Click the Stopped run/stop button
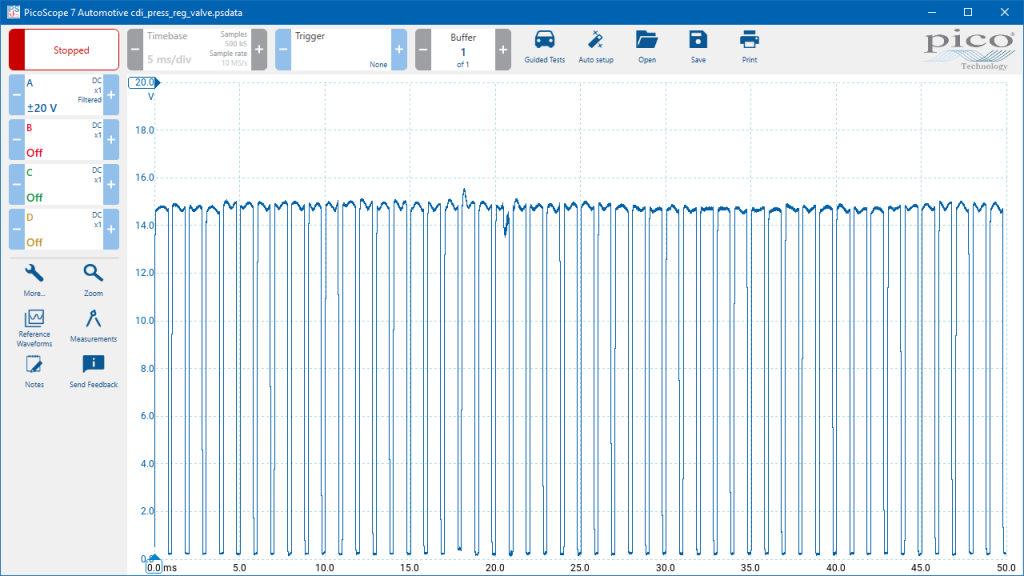Image resolution: width=1024 pixels, height=576 pixels. [64, 50]
